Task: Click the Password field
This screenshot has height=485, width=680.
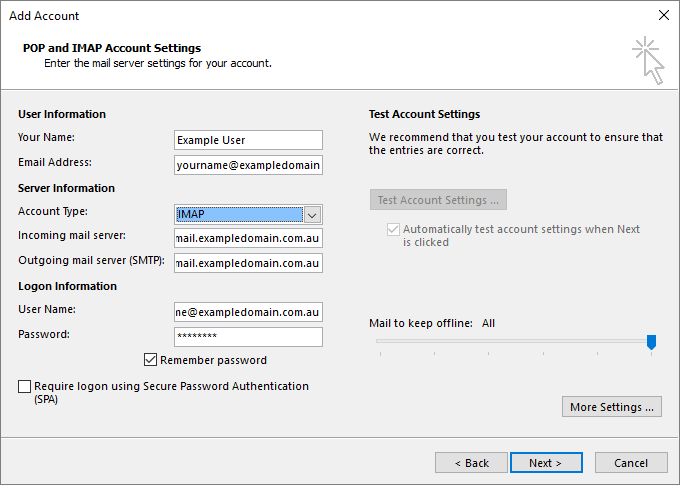Action: pos(248,337)
